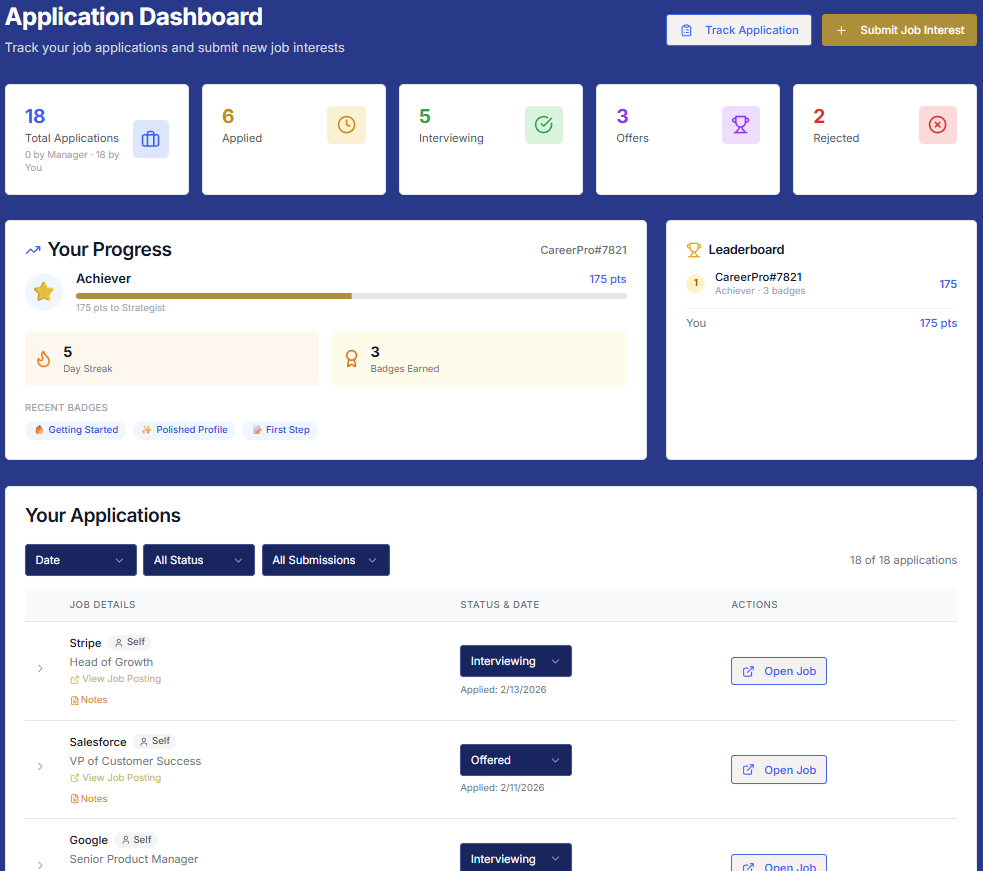The height and width of the screenshot is (871, 983).
Task: Expand the Google application row
Action: 40,865
